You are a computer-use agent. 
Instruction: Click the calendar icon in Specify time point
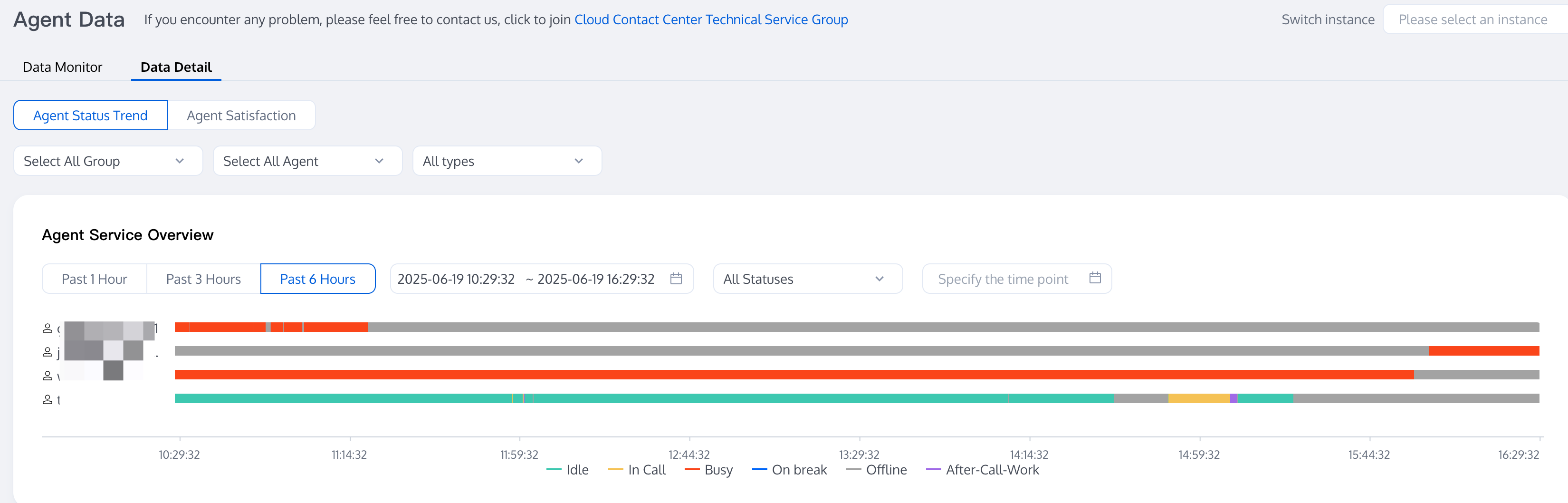(x=1094, y=278)
